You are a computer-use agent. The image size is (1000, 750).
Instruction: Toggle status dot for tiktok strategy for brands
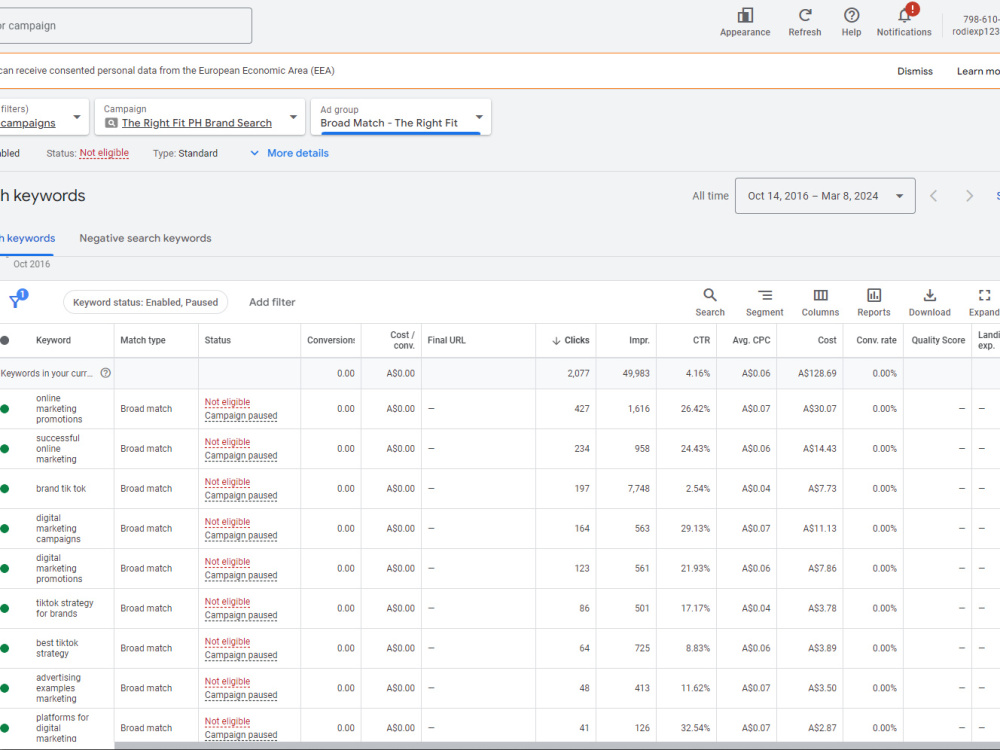point(4,608)
